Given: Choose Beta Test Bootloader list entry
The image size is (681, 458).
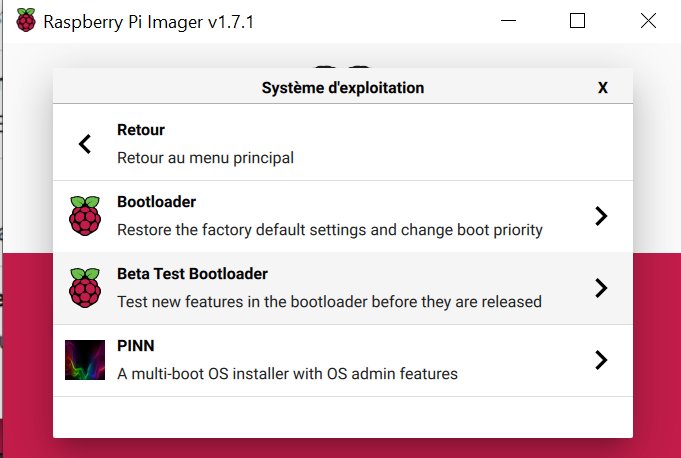Looking at the screenshot, I should pyautogui.click(x=343, y=288).
